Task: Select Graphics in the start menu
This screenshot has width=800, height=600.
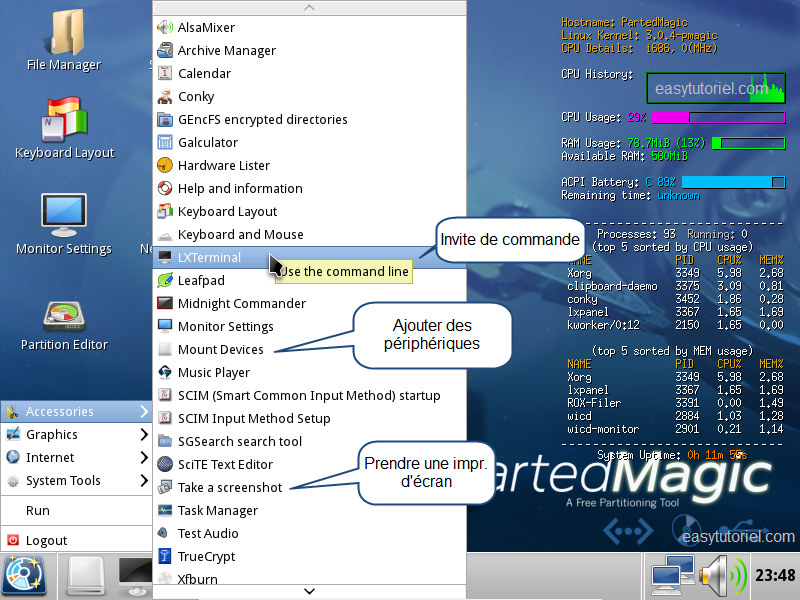Action: (77, 434)
